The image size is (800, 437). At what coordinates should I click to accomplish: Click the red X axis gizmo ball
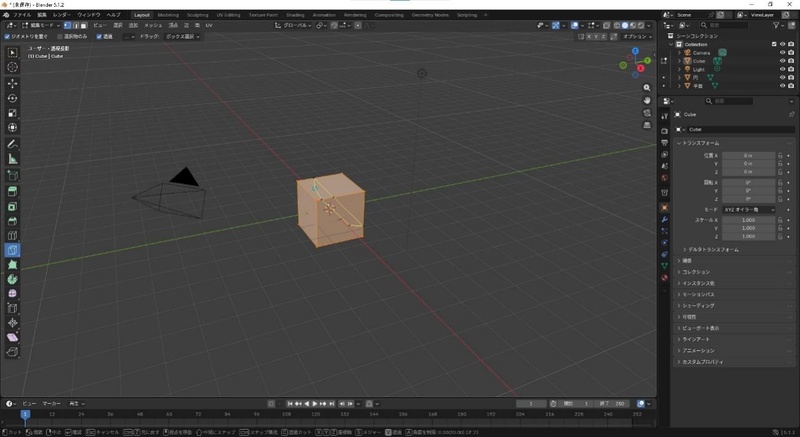(641, 68)
